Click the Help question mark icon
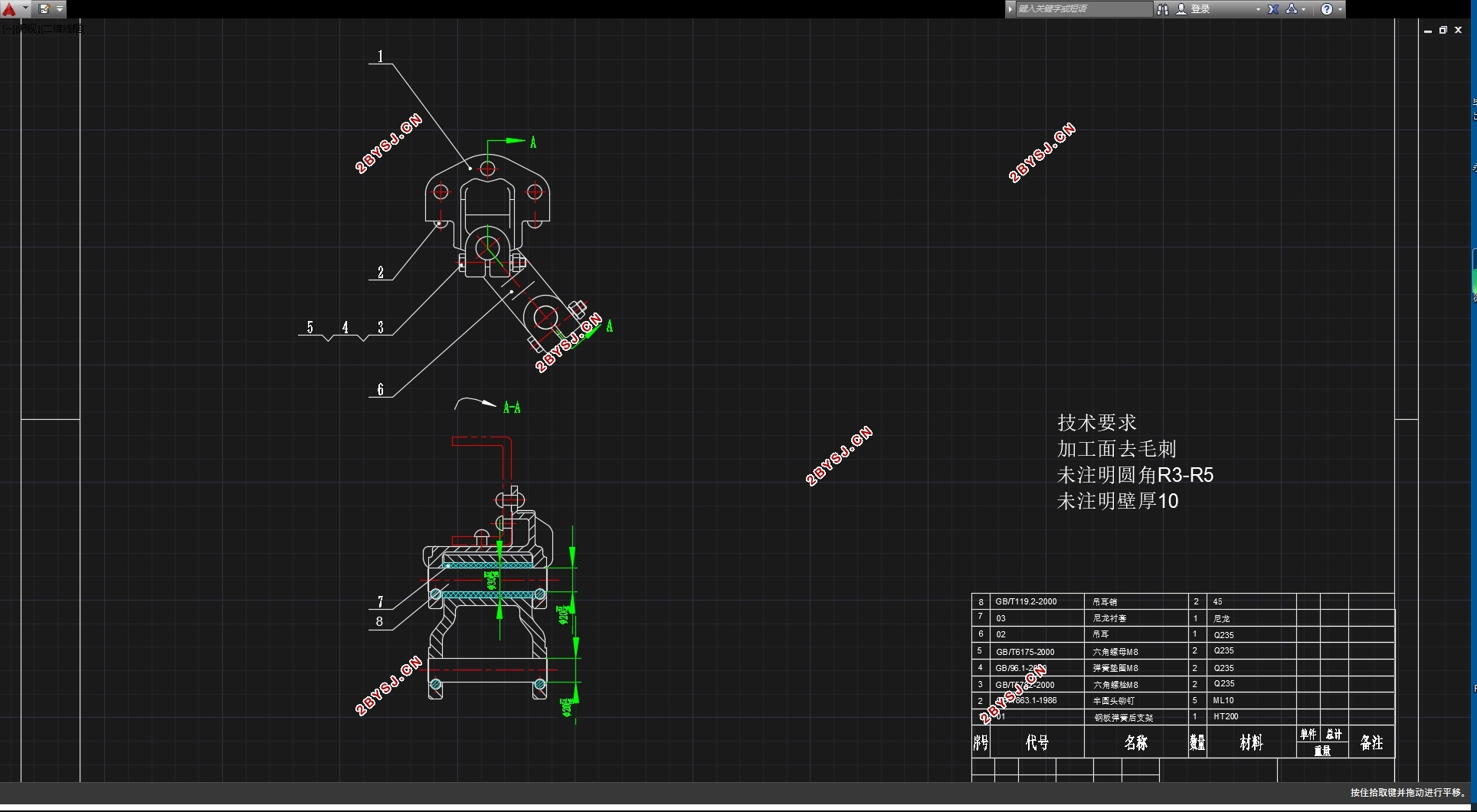The image size is (1477, 812). (x=1327, y=9)
